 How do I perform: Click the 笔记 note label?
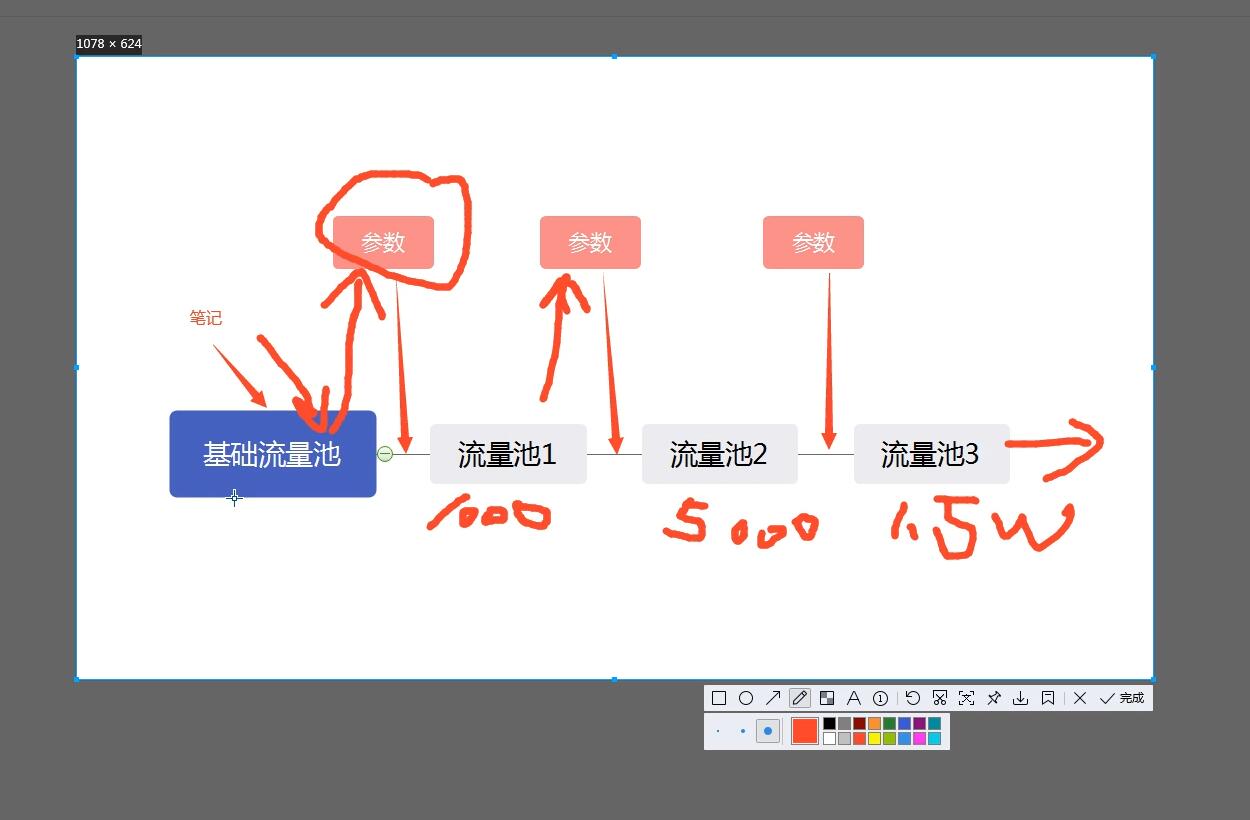206,318
